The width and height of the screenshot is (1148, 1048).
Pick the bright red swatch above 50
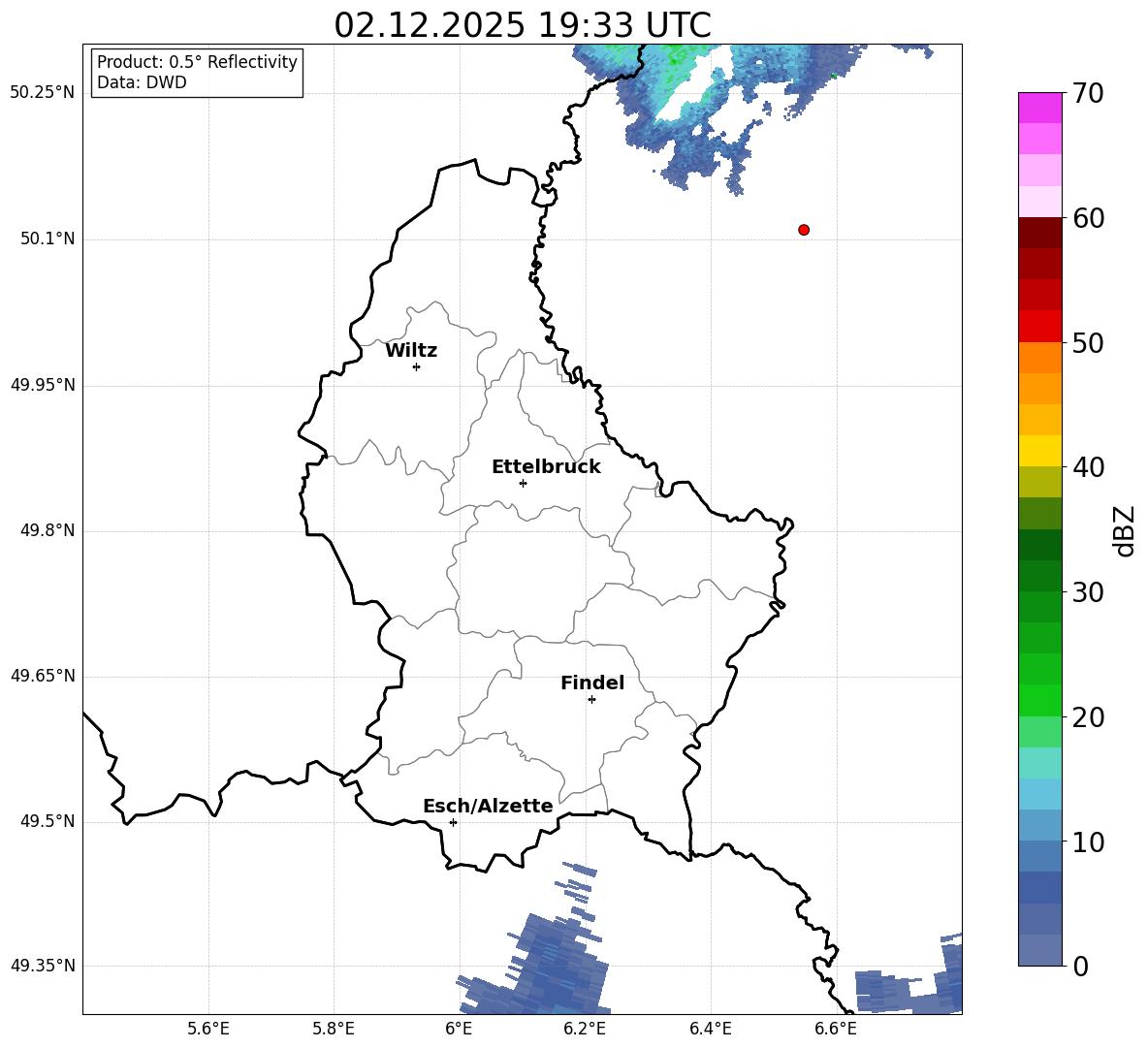(x=1039, y=327)
